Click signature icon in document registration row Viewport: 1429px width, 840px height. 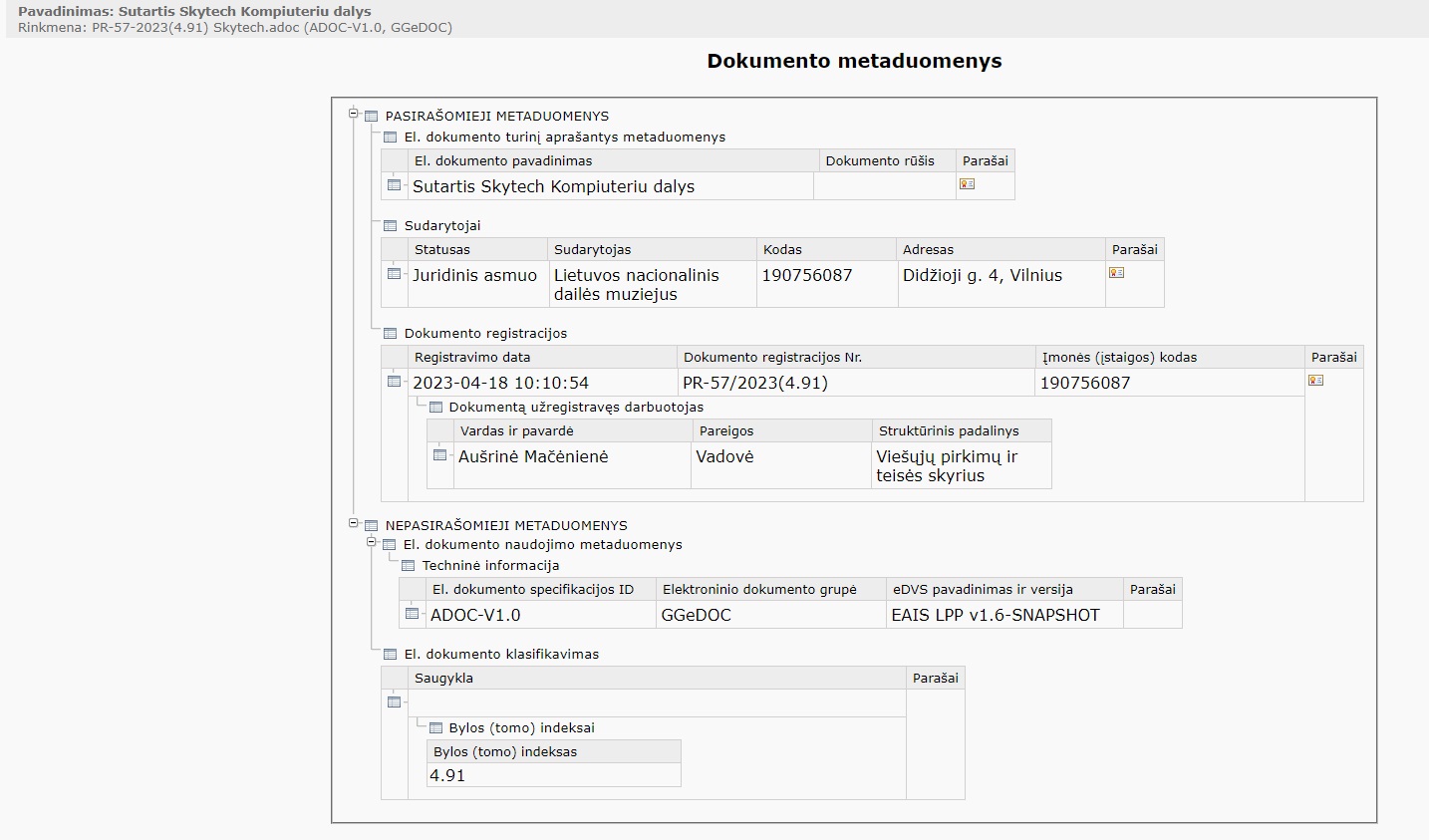coord(1315,381)
